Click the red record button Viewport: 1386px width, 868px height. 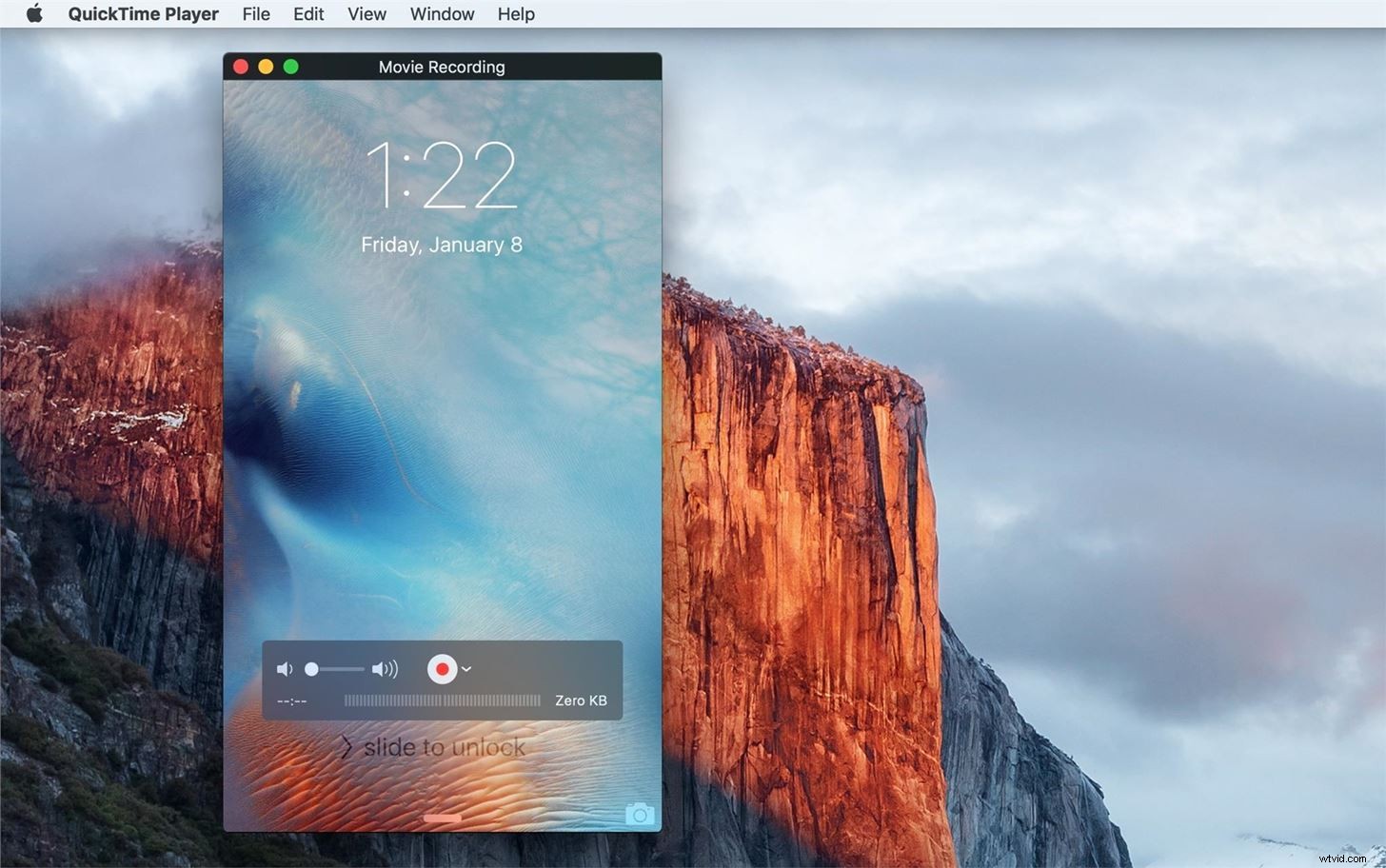[x=443, y=668]
